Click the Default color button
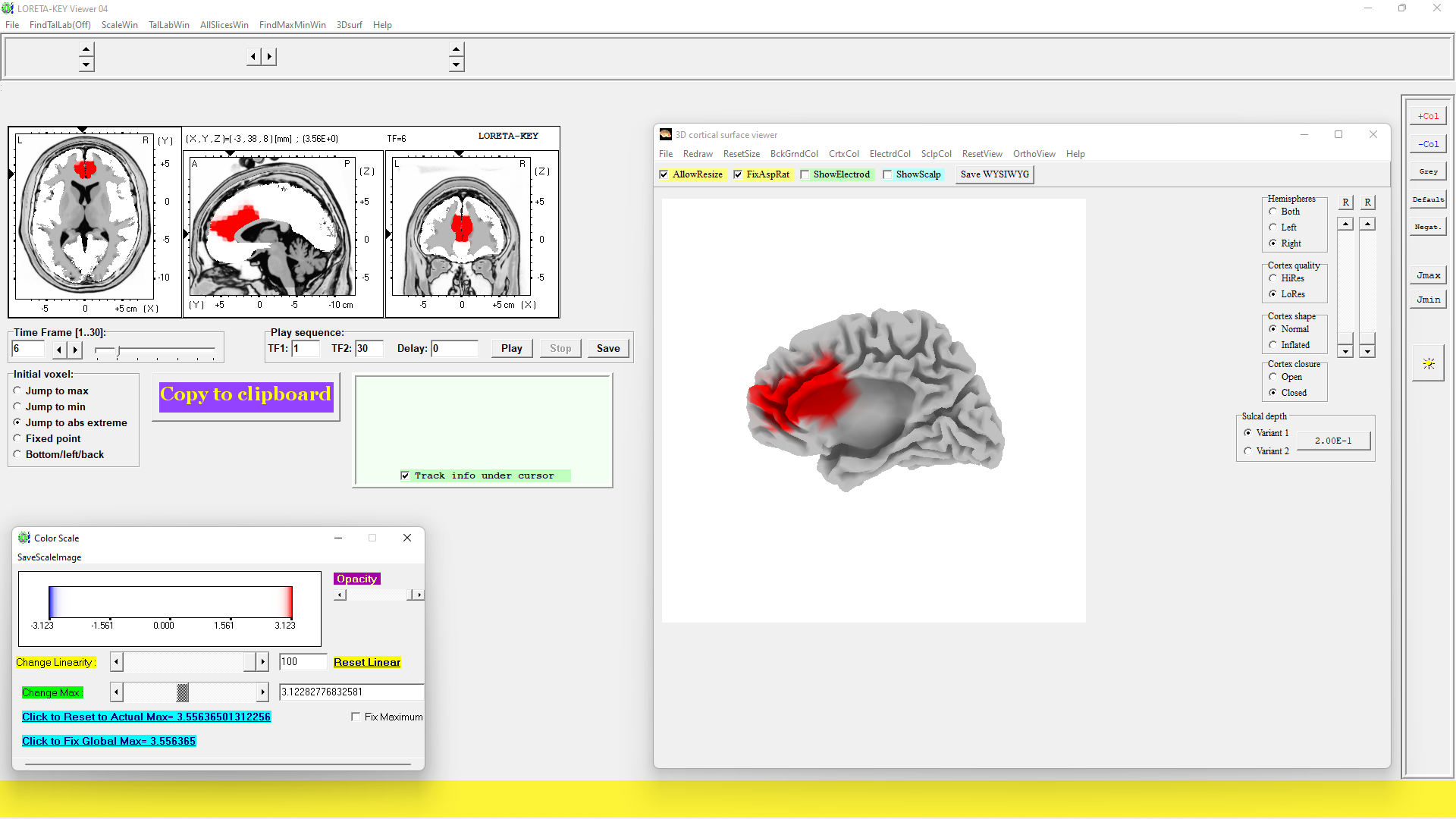Image resolution: width=1456 pixels, height=819 pixels. 1428,199
